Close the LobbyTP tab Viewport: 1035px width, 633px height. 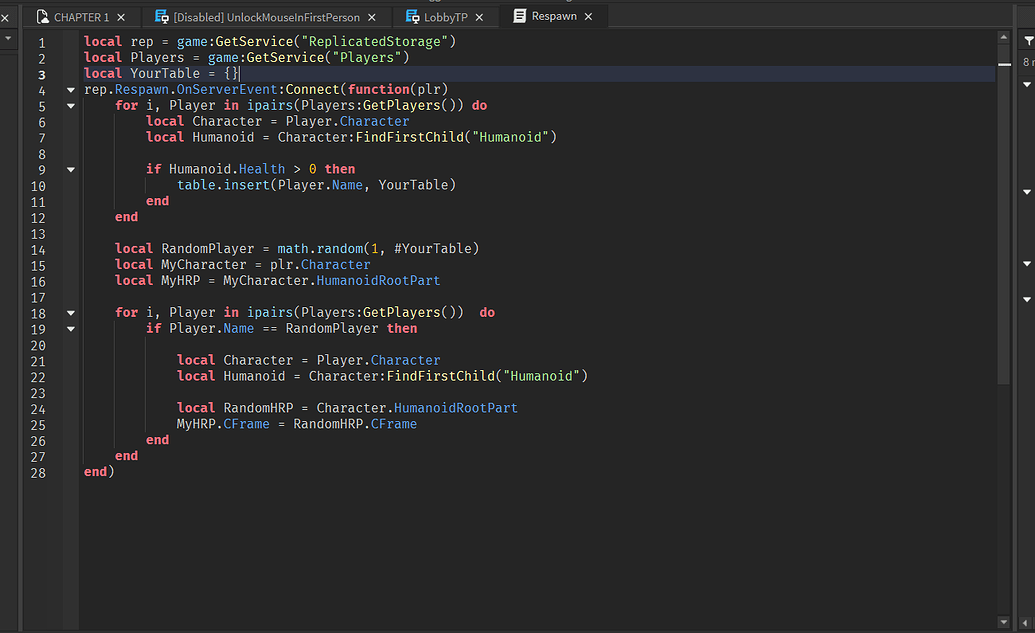(479, 17)
